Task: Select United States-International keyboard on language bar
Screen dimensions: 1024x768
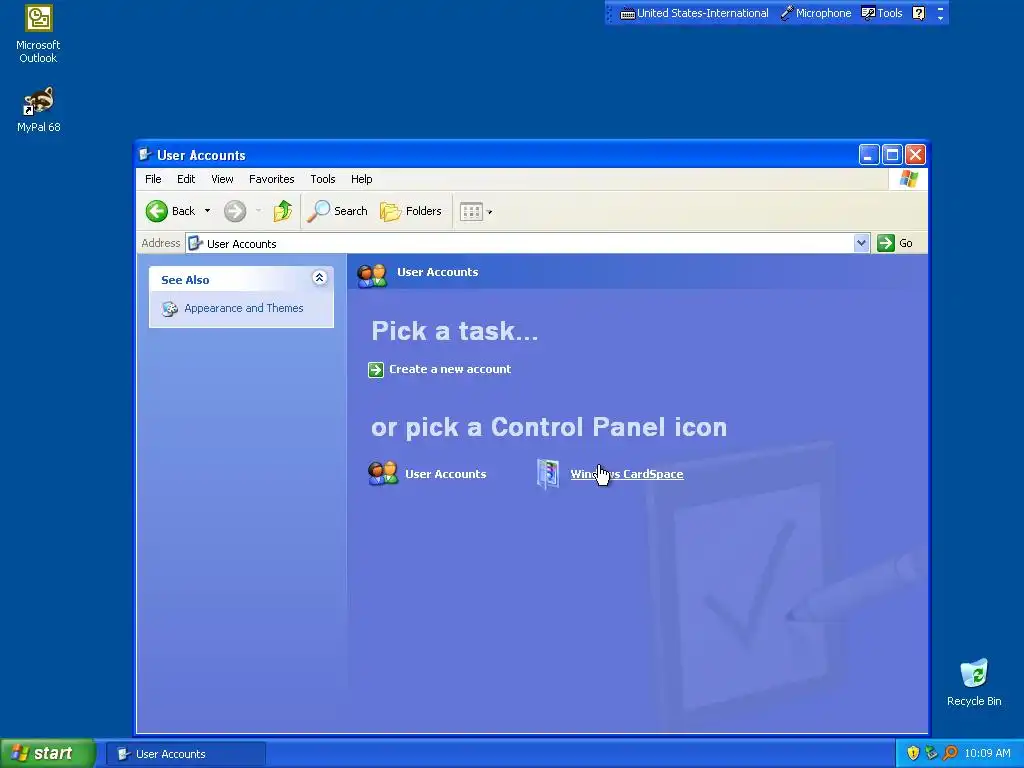Action: click(694, 13)
